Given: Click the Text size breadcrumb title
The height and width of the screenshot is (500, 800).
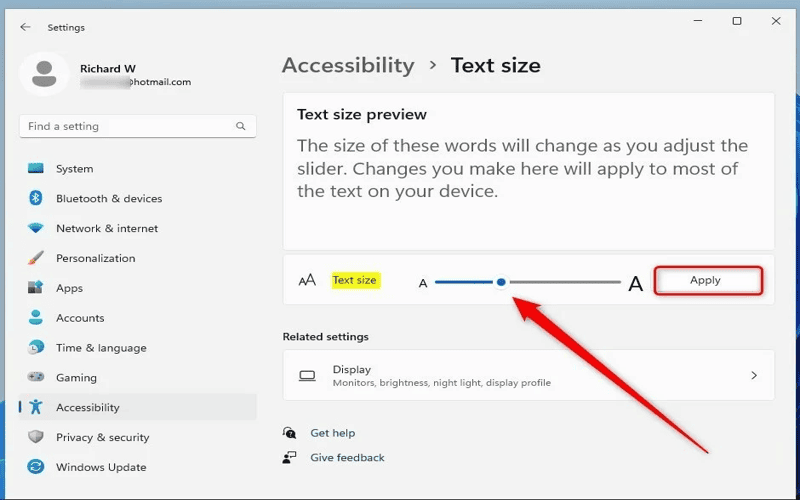Looking at the screenshot, I should click(x=495, y=65).
